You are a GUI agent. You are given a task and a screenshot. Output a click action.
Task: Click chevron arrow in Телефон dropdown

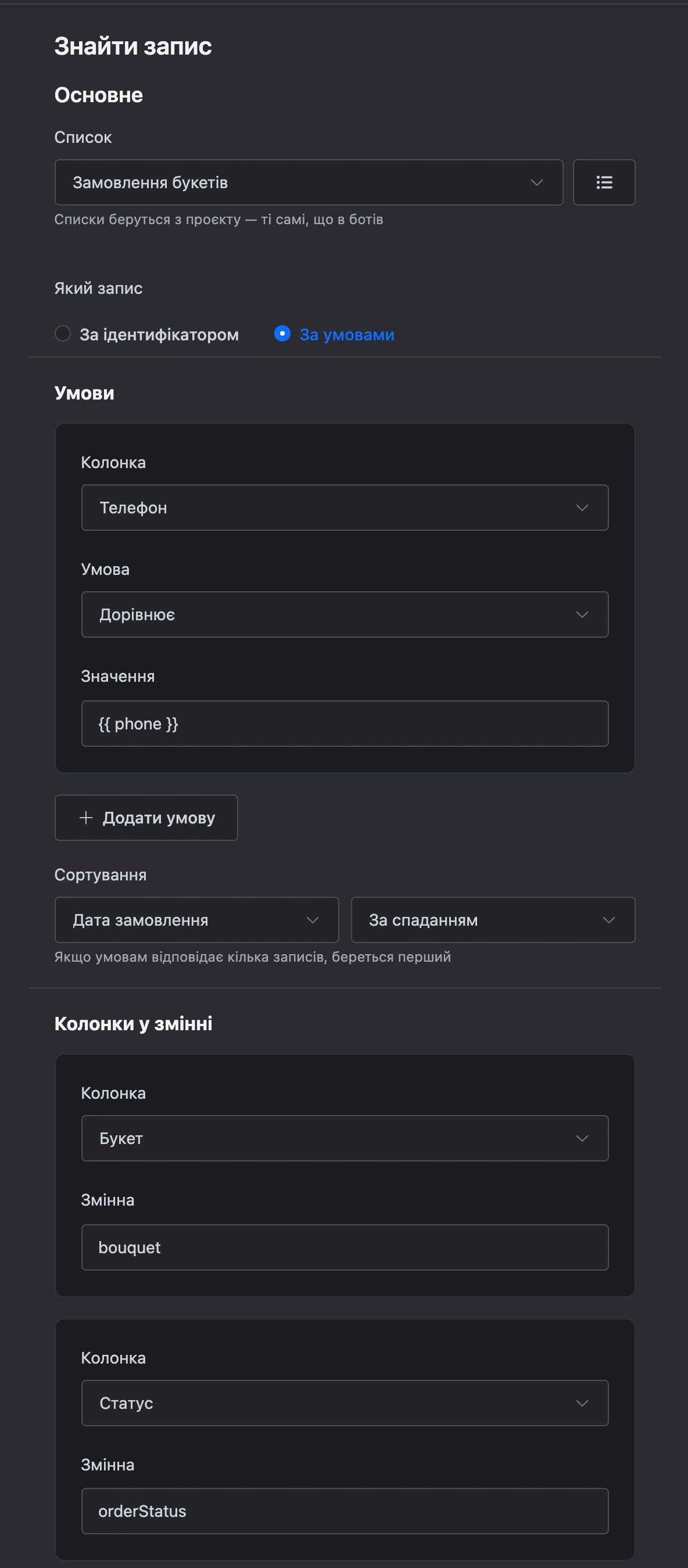coord(582,508)
